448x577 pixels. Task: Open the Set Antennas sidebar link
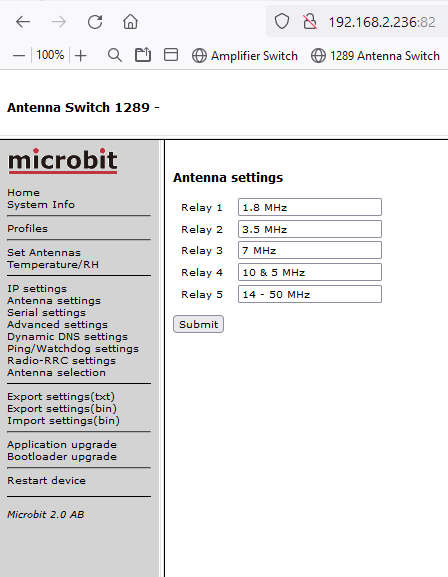(44, 252)
